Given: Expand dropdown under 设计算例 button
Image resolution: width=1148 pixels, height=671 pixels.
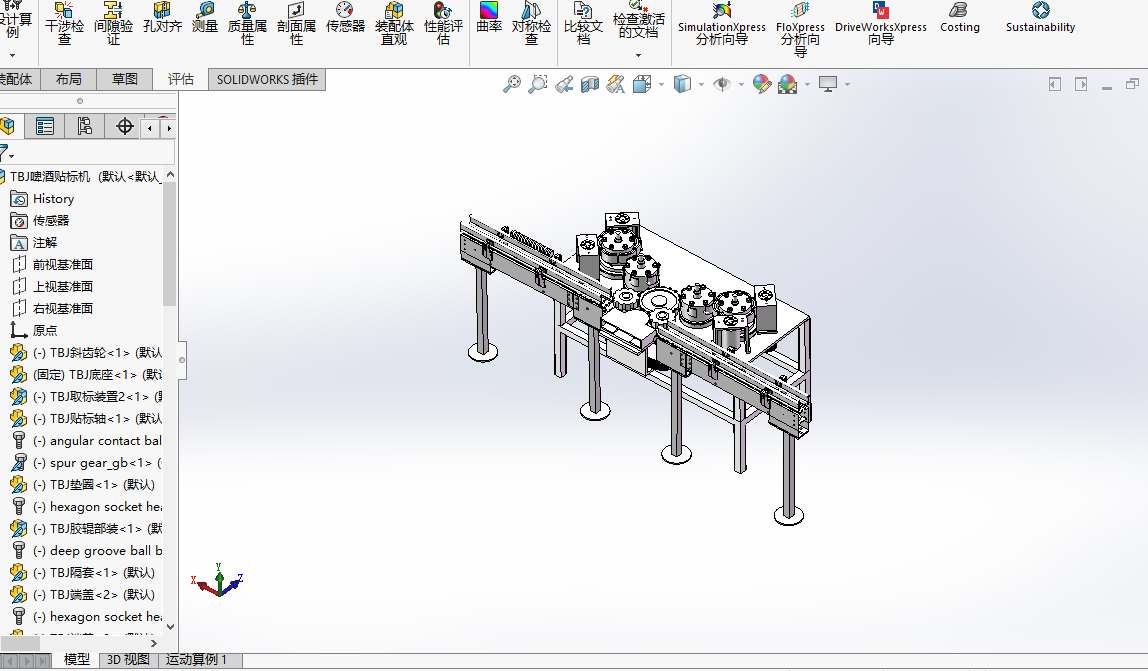Looking at the screenshot, I should point(12,55).
